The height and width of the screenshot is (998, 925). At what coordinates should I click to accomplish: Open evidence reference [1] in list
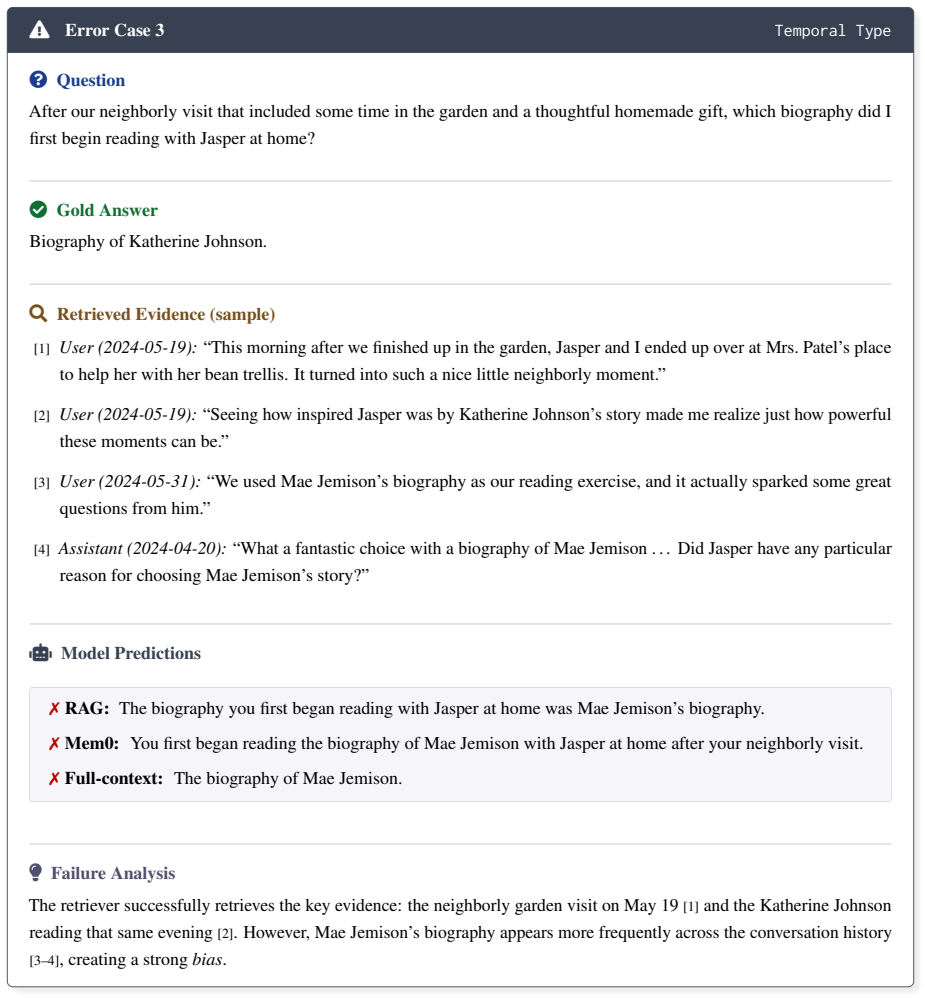pos(41,349)
